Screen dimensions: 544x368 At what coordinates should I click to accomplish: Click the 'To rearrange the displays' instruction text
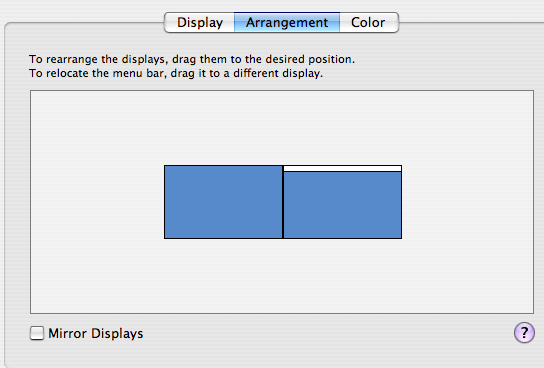point(192,59)
